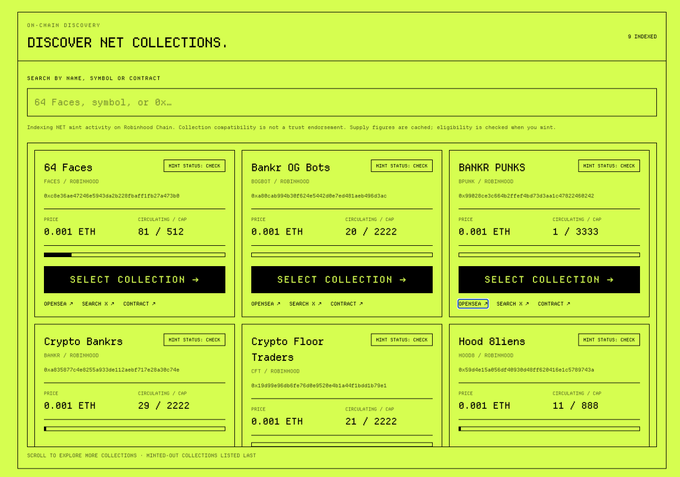
Task: Click the 9 INDEXED counter
Action: (x=642, y=36)
